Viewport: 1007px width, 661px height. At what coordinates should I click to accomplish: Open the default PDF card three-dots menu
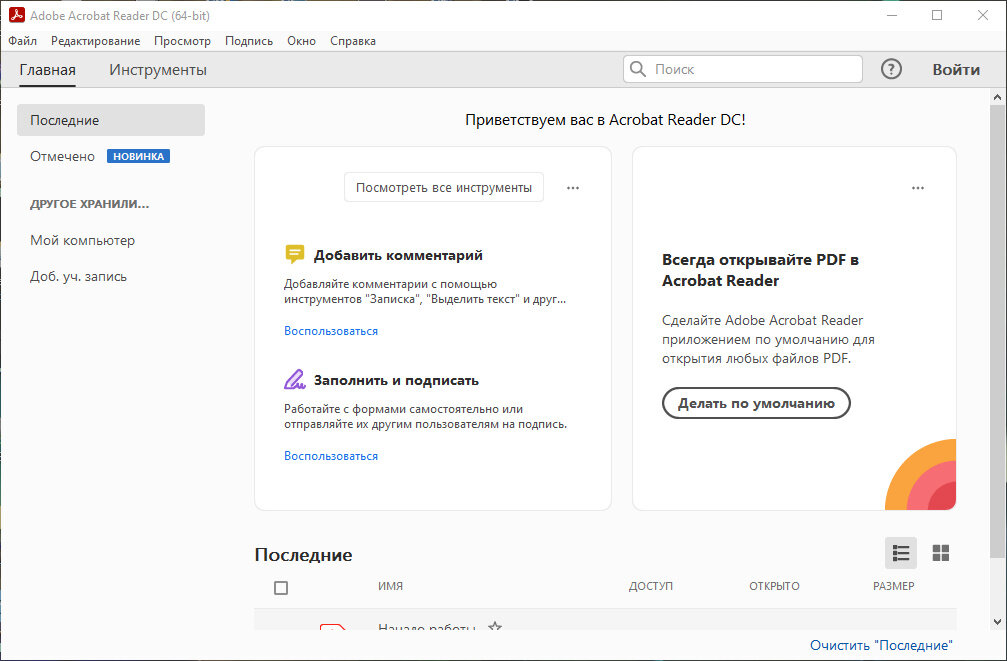(x=918, y=188)
